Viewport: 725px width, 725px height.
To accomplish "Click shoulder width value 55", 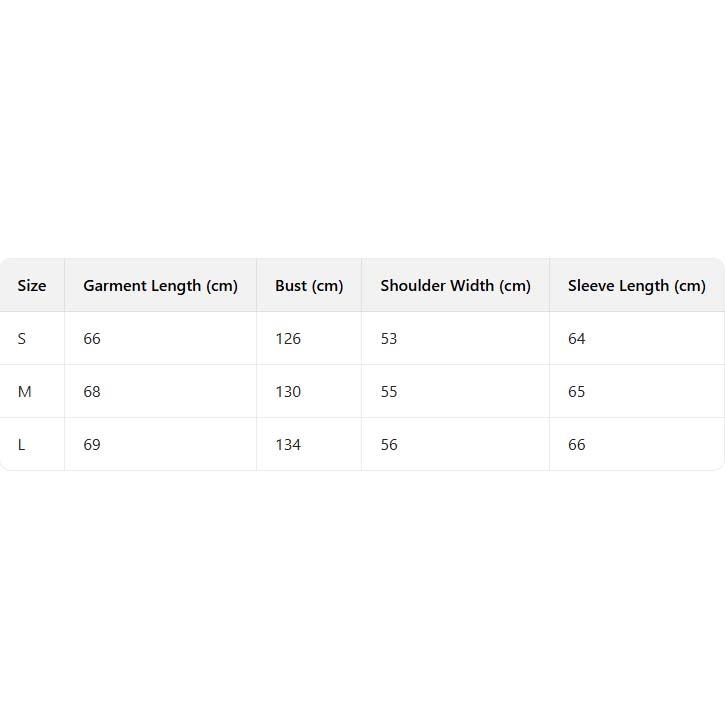I will pos(389,392).
